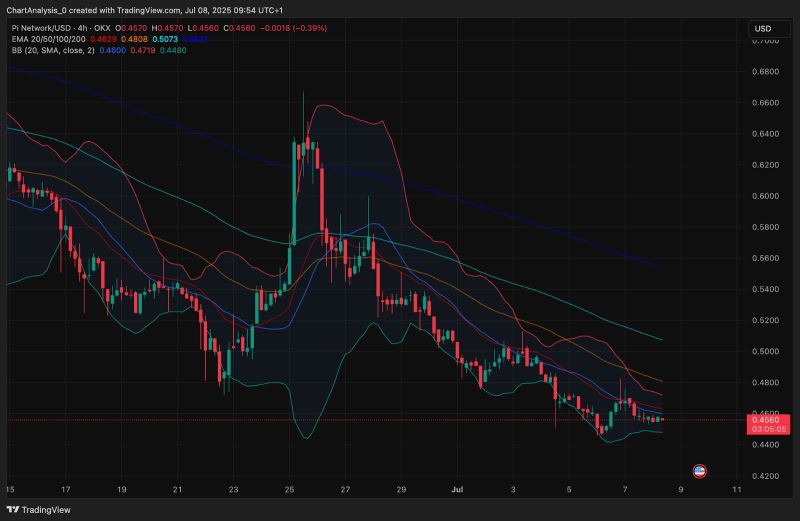Click the Jul label on time axis
The image size is (800, 521).
click(x=456, y=490)
